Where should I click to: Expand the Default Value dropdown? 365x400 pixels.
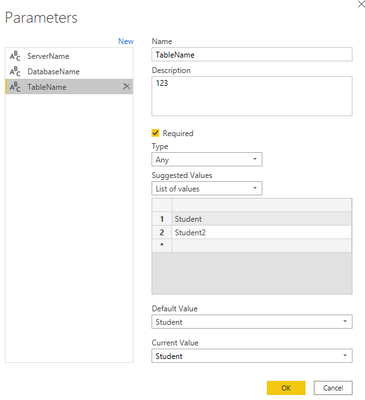pyautogui.click(x=252, y=322)
